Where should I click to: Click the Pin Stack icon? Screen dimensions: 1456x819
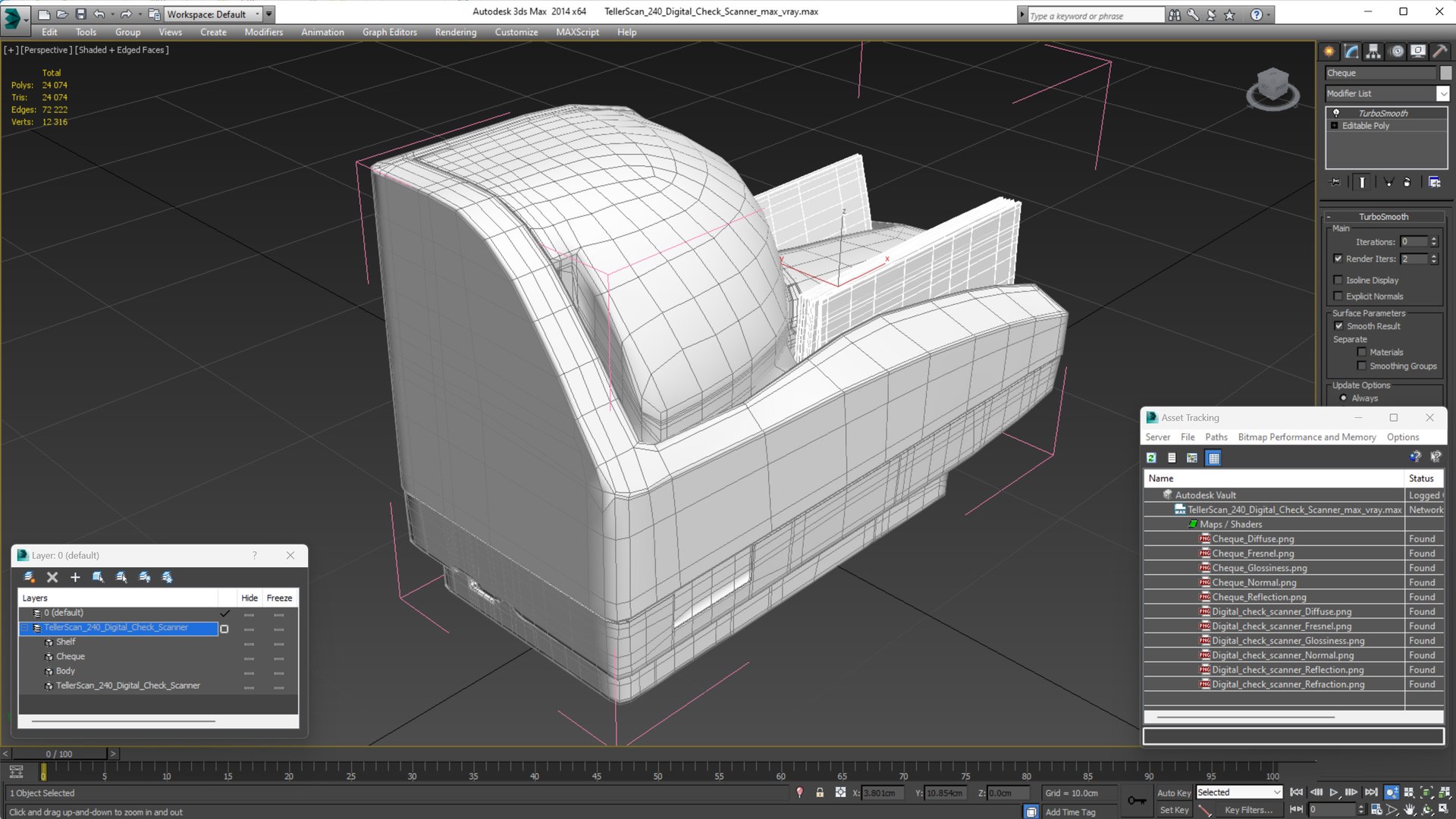coord(1335,182)
